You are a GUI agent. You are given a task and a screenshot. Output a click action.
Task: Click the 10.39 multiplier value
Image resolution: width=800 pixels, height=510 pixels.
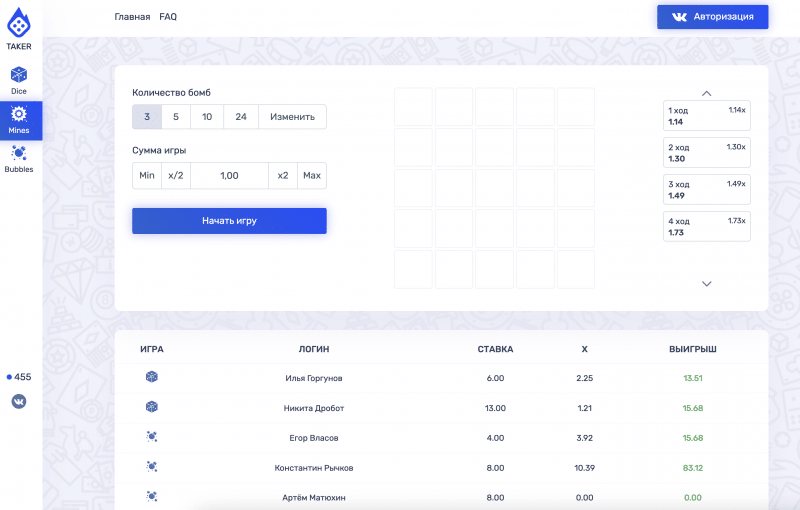[x=585, y=468]
